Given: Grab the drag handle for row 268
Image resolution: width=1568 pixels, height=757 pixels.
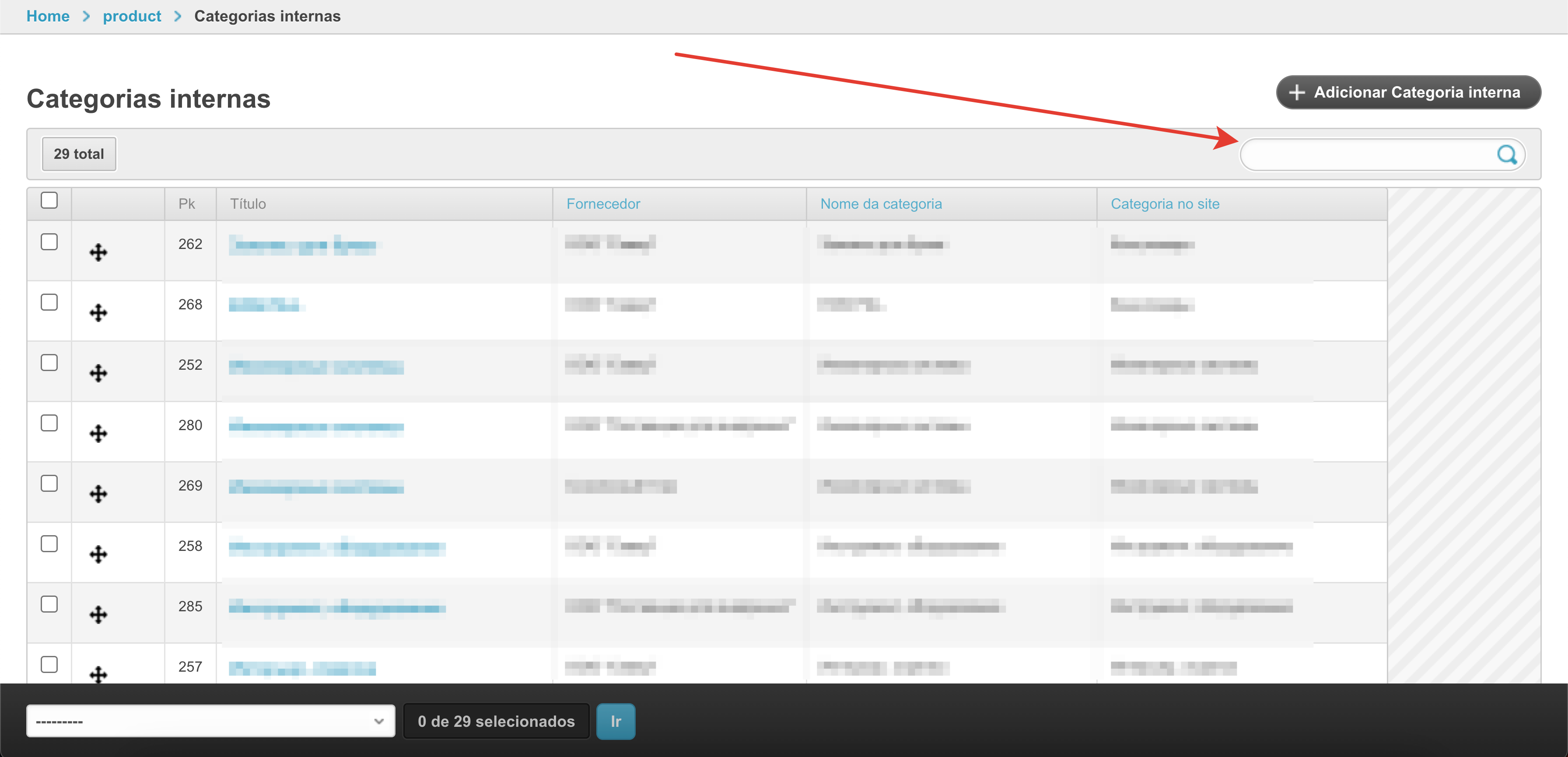Looking at the screenshot, I should pyautogui.click(x=98, y=312).
